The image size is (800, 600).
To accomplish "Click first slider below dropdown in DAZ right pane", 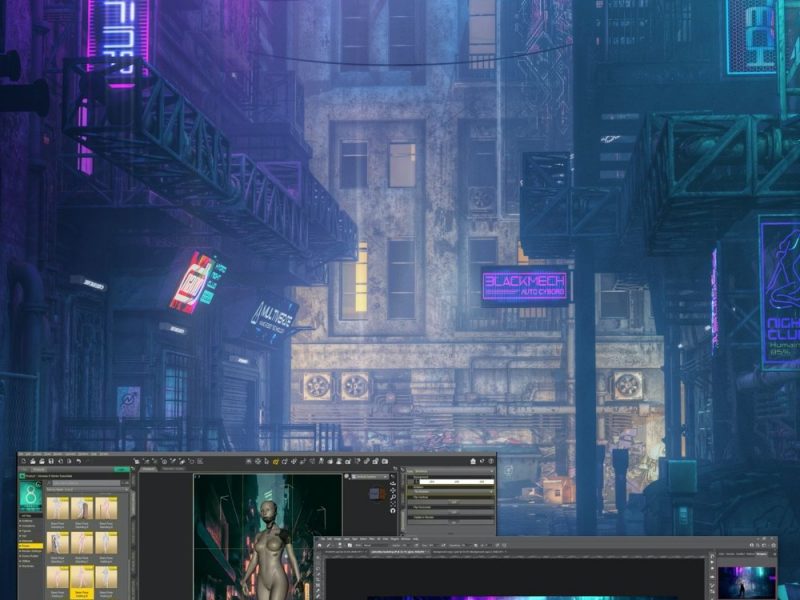I will pos(452,502).
